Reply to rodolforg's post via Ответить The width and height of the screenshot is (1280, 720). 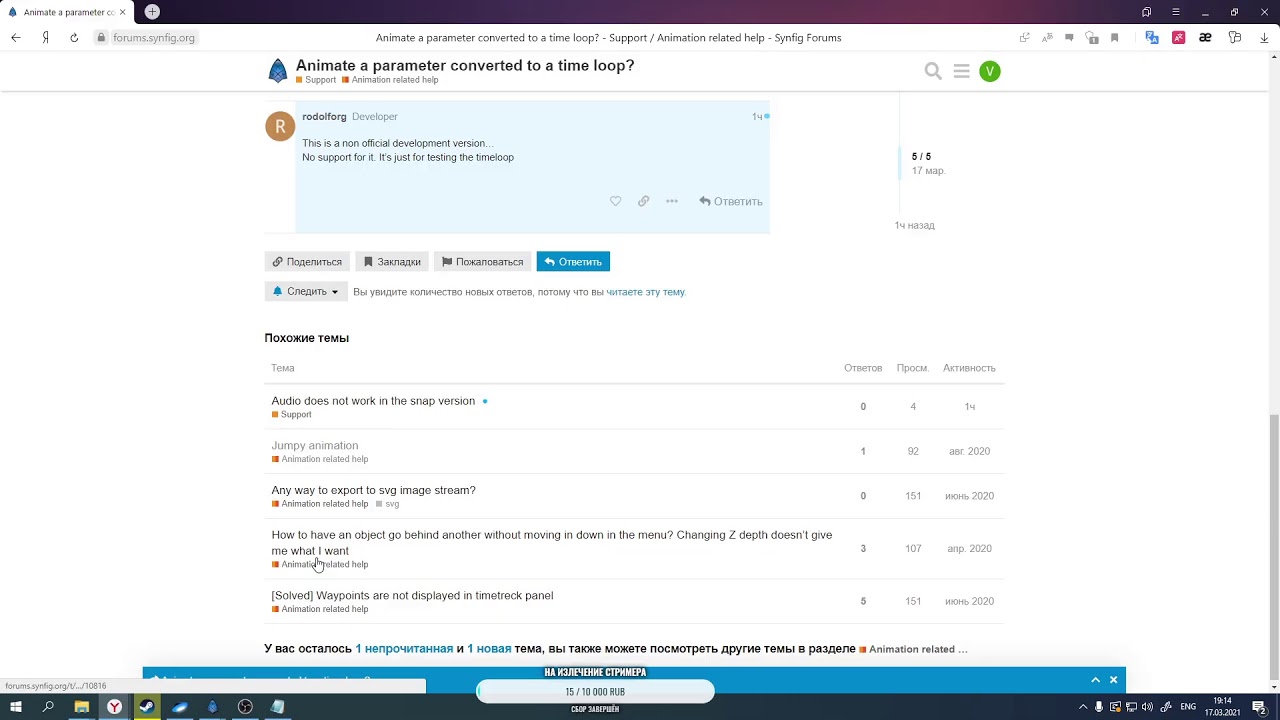(731, 201)
